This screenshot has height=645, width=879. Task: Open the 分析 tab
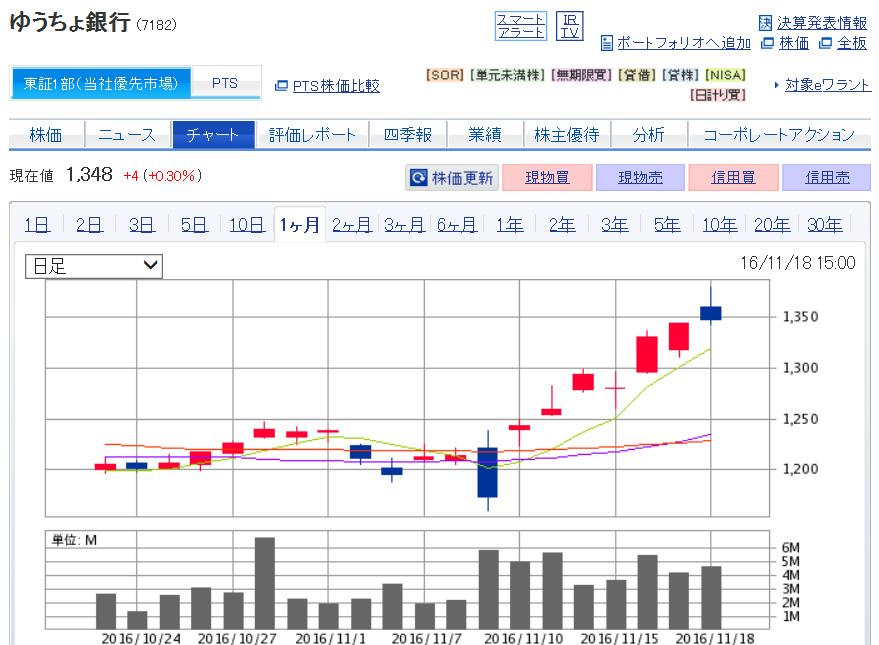pos(649,134)
